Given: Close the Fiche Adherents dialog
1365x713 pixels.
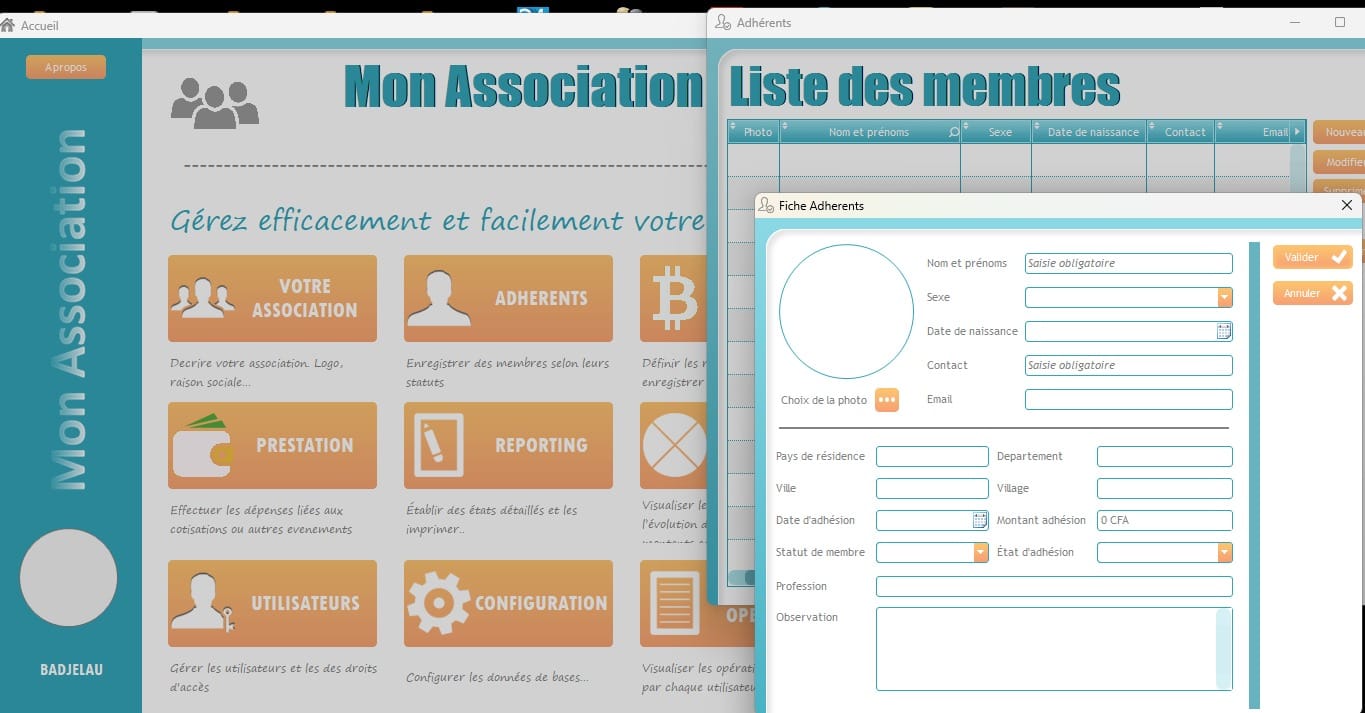Looking at the screenshot, I should pyautogui.click(x=1346, y=205).
